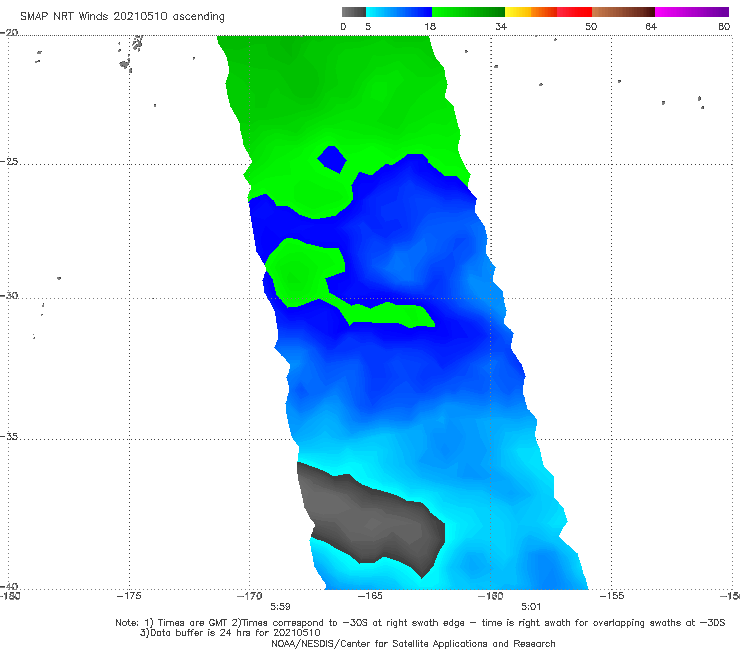The image size is (740, 650).
Task: Click the small blue diamond inside the green area
Action: pyautogui.click(x=332, y=160)
